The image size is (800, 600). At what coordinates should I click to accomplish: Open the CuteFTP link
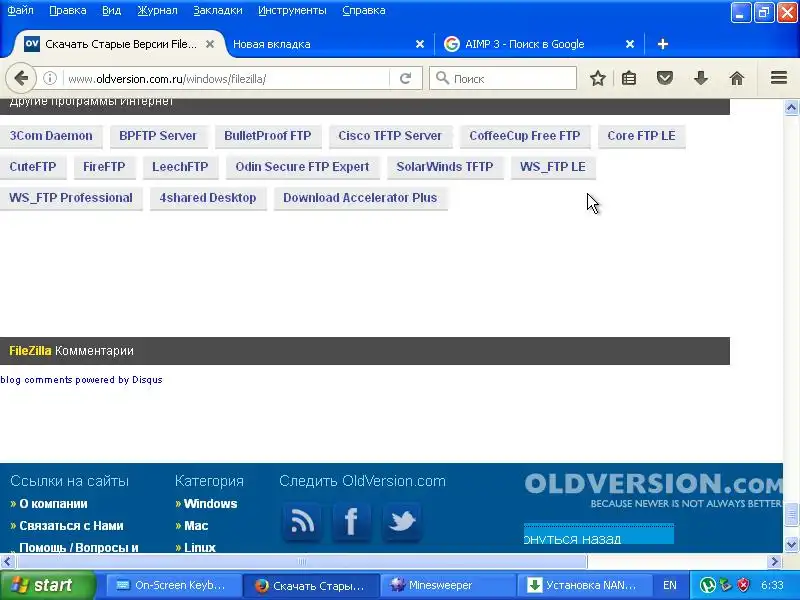coord(33,167)
